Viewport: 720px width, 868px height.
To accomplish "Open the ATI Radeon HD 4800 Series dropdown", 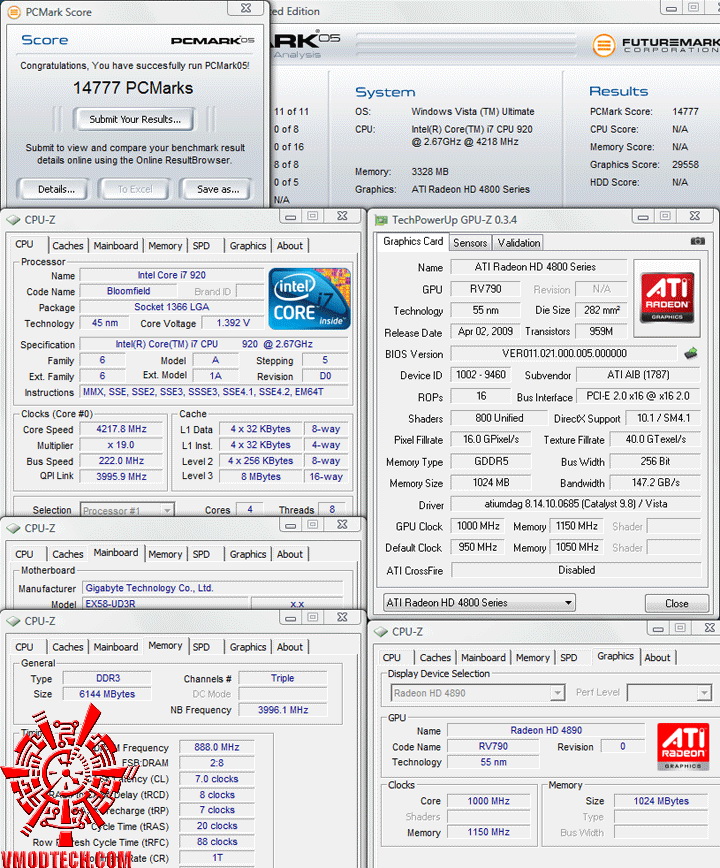I will pos(479,603).
